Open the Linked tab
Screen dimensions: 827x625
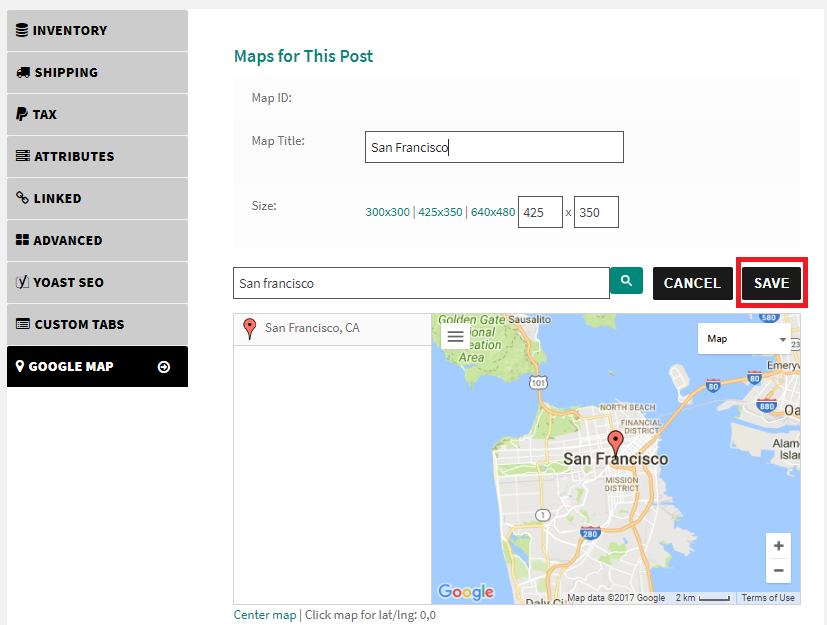coord(97,199)
